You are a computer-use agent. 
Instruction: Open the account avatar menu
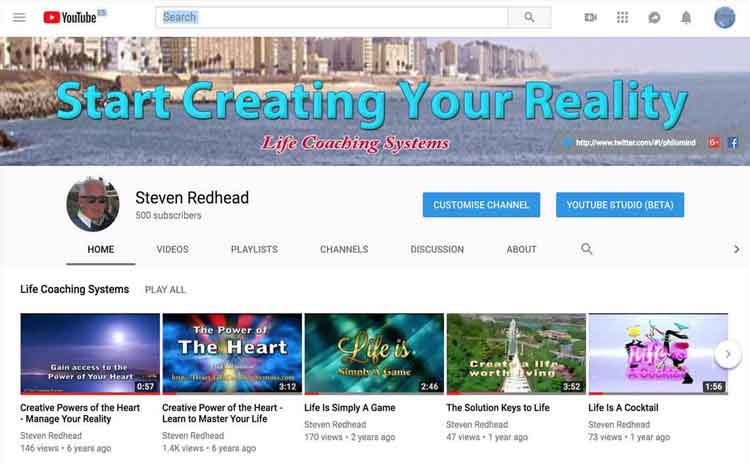point(724,18)
